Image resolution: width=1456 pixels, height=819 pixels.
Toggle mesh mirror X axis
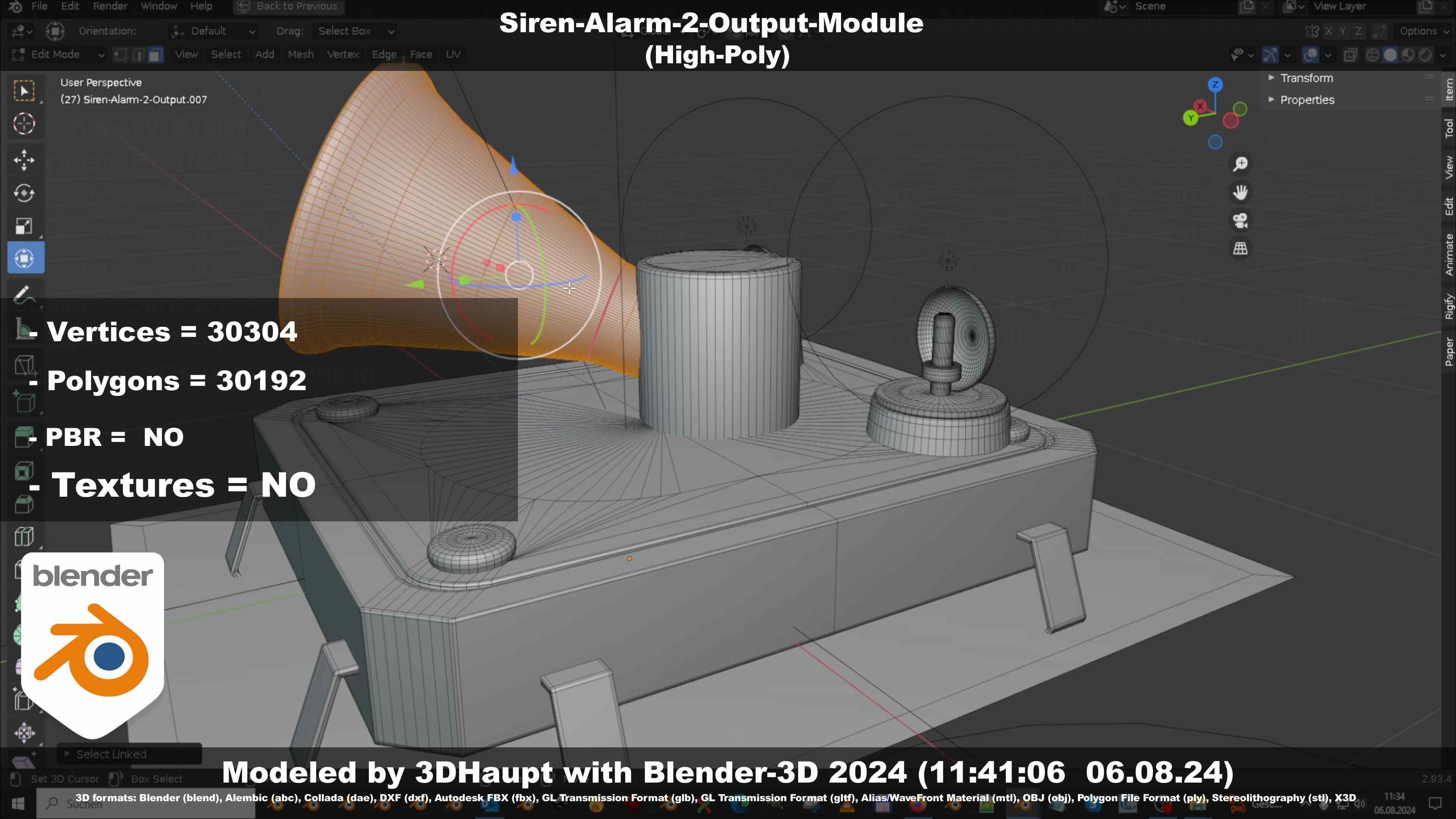tap(1328, 31)
